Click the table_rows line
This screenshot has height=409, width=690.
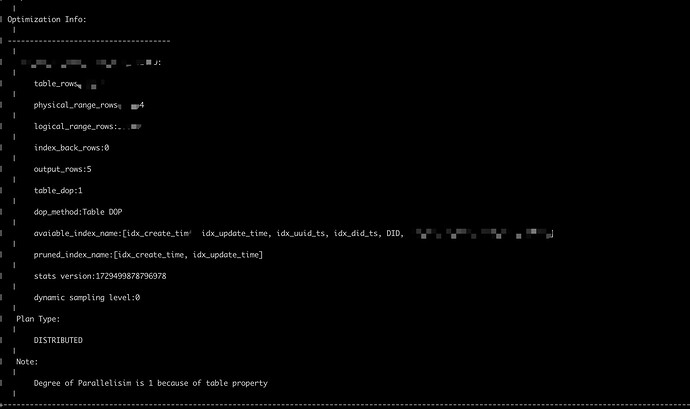pos(66,84)
